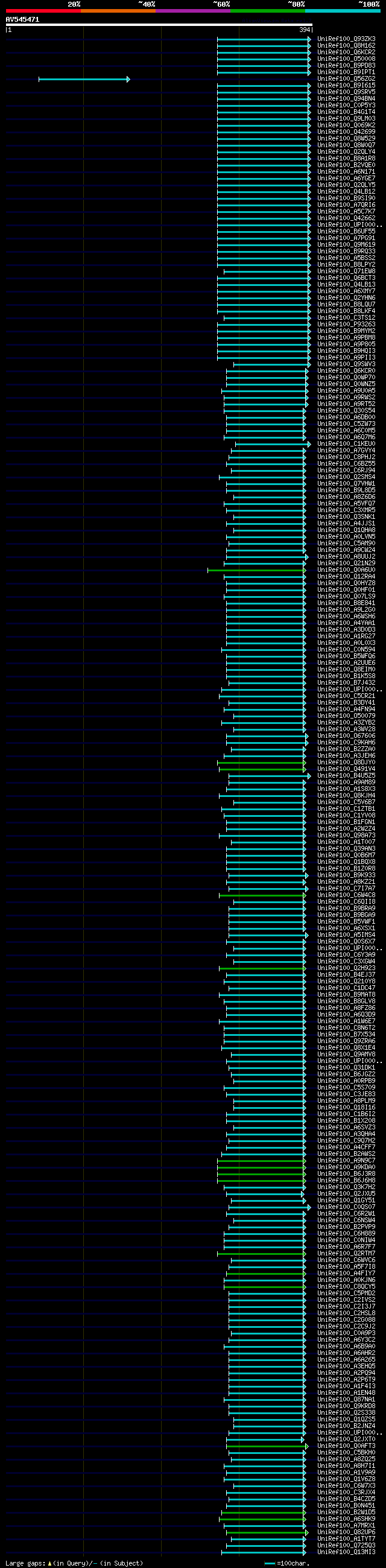Select the UniRef100_Q42662 label
The height and width of the screenshot is (1568, 386).
pos(346,218)
